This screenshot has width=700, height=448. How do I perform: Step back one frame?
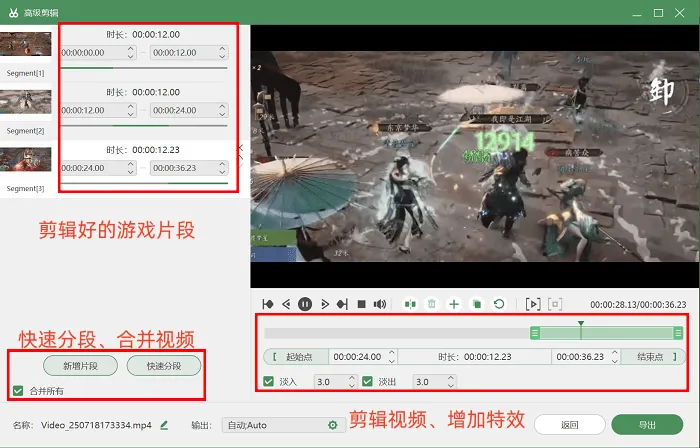pos(286,304)
